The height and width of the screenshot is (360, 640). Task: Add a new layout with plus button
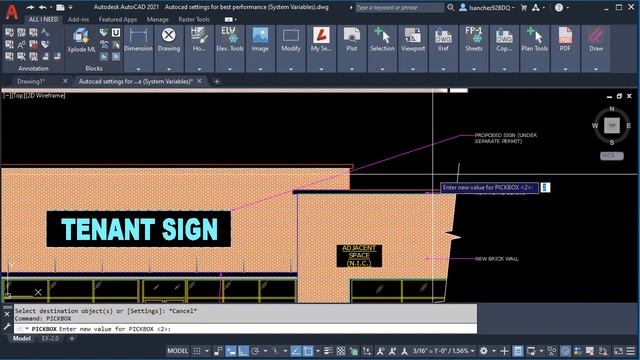[x=72, y=338]
